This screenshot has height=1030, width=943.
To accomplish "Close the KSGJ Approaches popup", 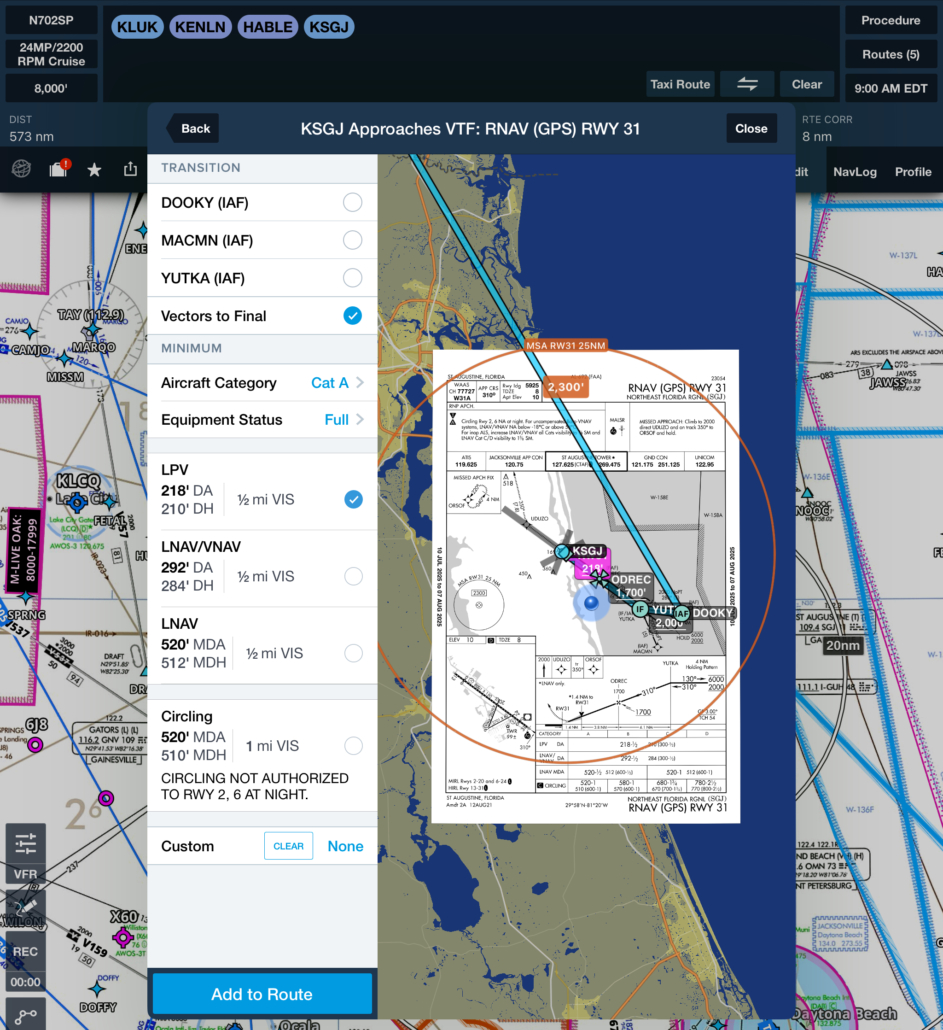I will pos(751,129).
